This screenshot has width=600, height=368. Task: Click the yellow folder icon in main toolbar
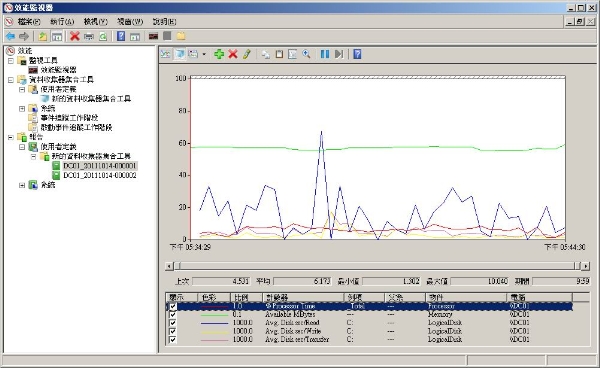click(x=181, y=36)
